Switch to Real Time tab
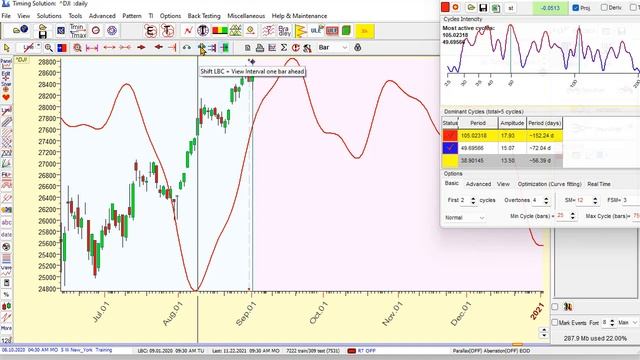Screen dimensions: 640x360 click(x=599, y=184)
